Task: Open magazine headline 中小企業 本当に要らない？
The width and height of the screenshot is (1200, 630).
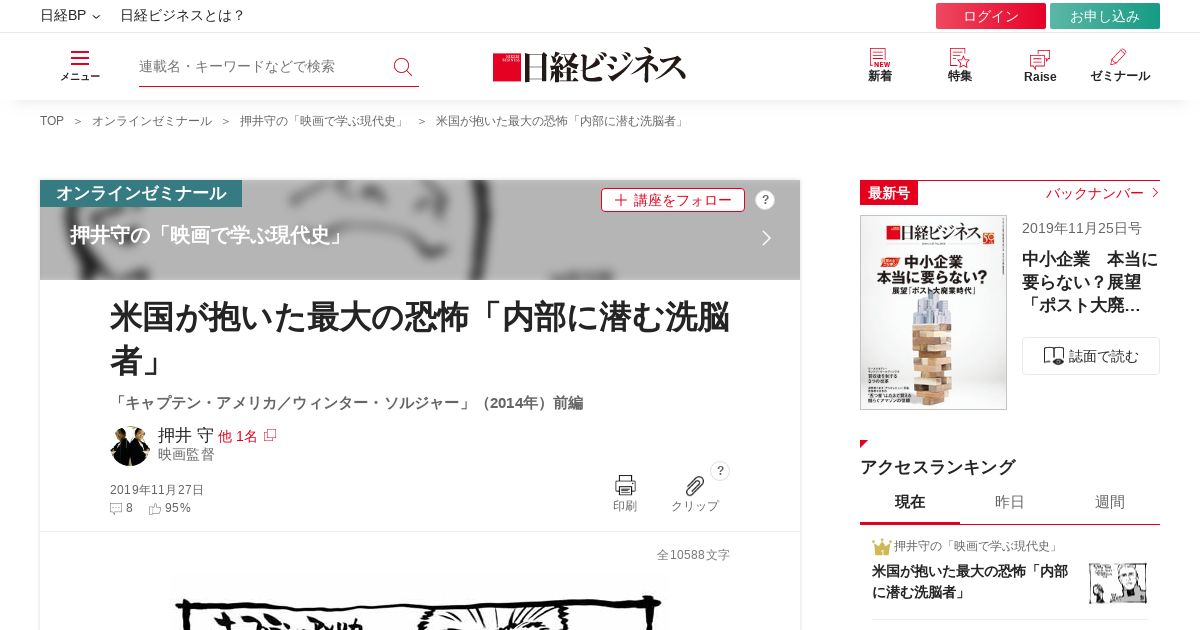Action: coord(1090,282)
